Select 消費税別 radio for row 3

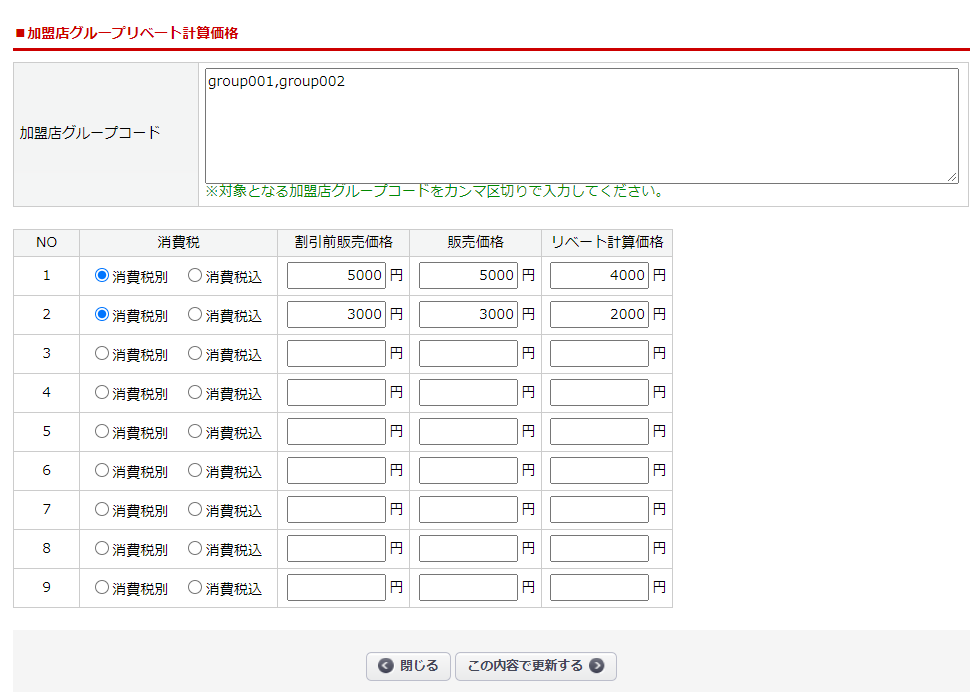(102, 353)
